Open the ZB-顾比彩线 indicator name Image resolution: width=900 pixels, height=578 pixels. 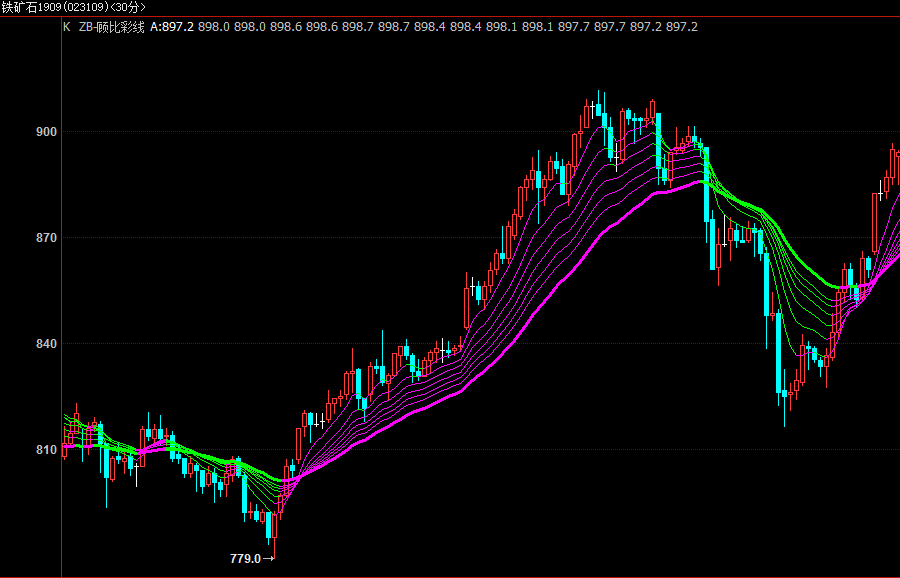(x=111, y=27)
